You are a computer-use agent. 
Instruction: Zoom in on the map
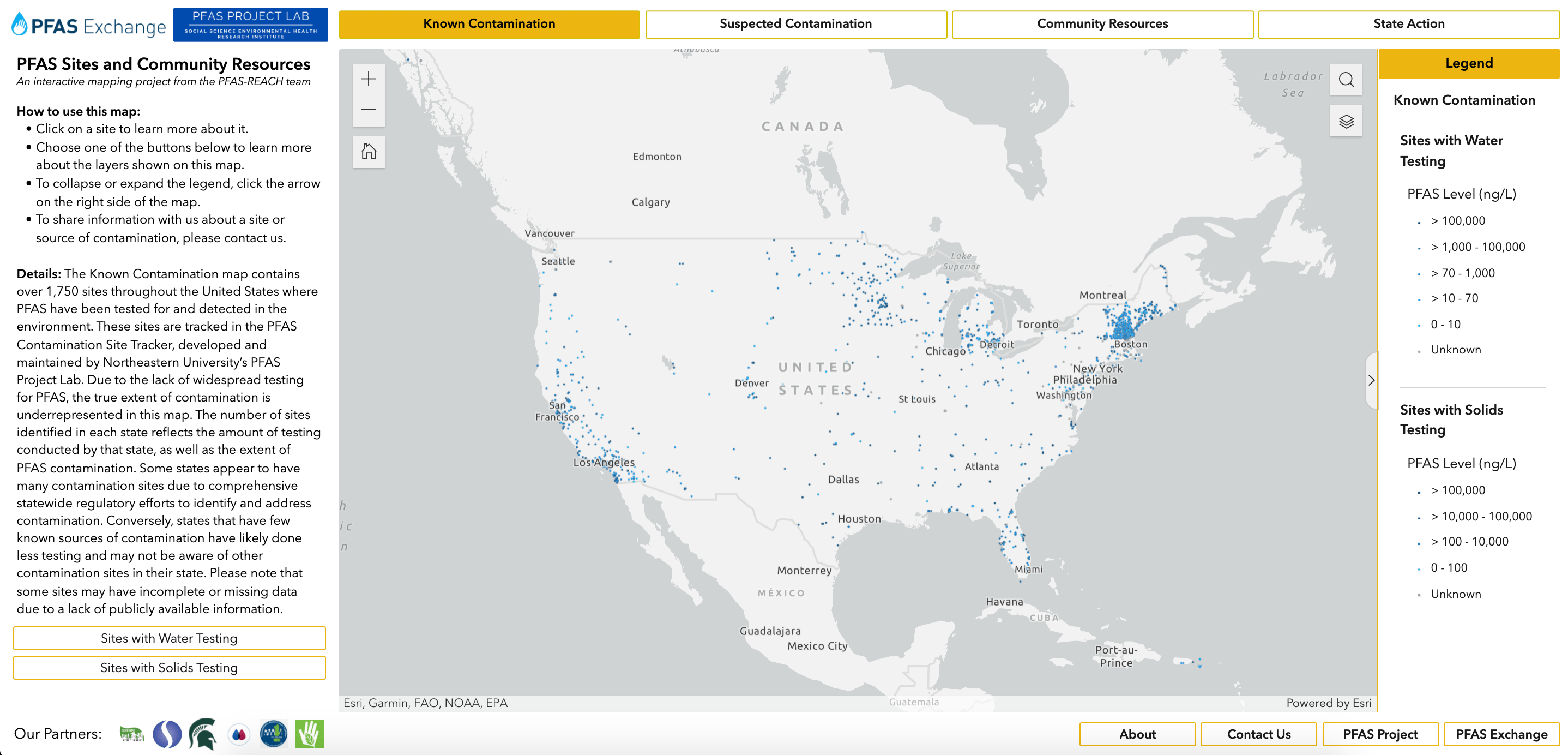coord(368,79)
